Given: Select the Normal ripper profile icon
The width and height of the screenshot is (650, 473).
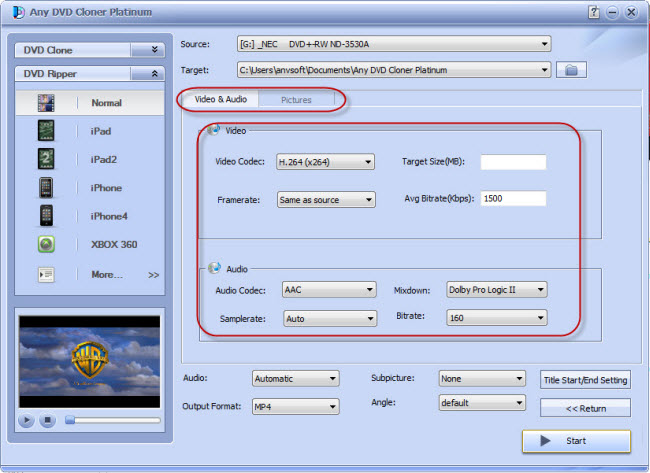Looking at the screenshot, I should (46, 103).
